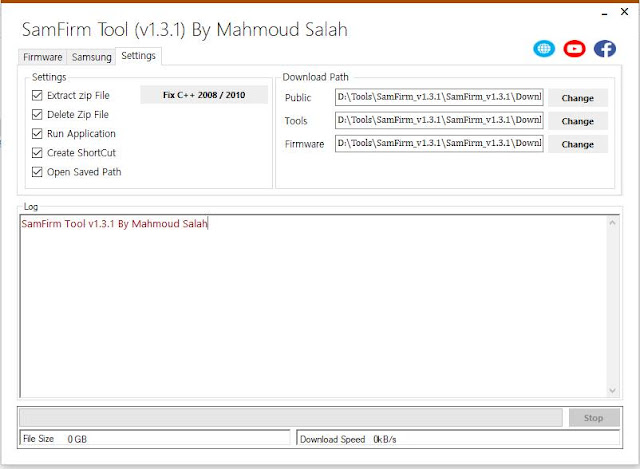Change the Firmware download path
Image resolution: width=640 pixels, height=469 pixels.
578,144
